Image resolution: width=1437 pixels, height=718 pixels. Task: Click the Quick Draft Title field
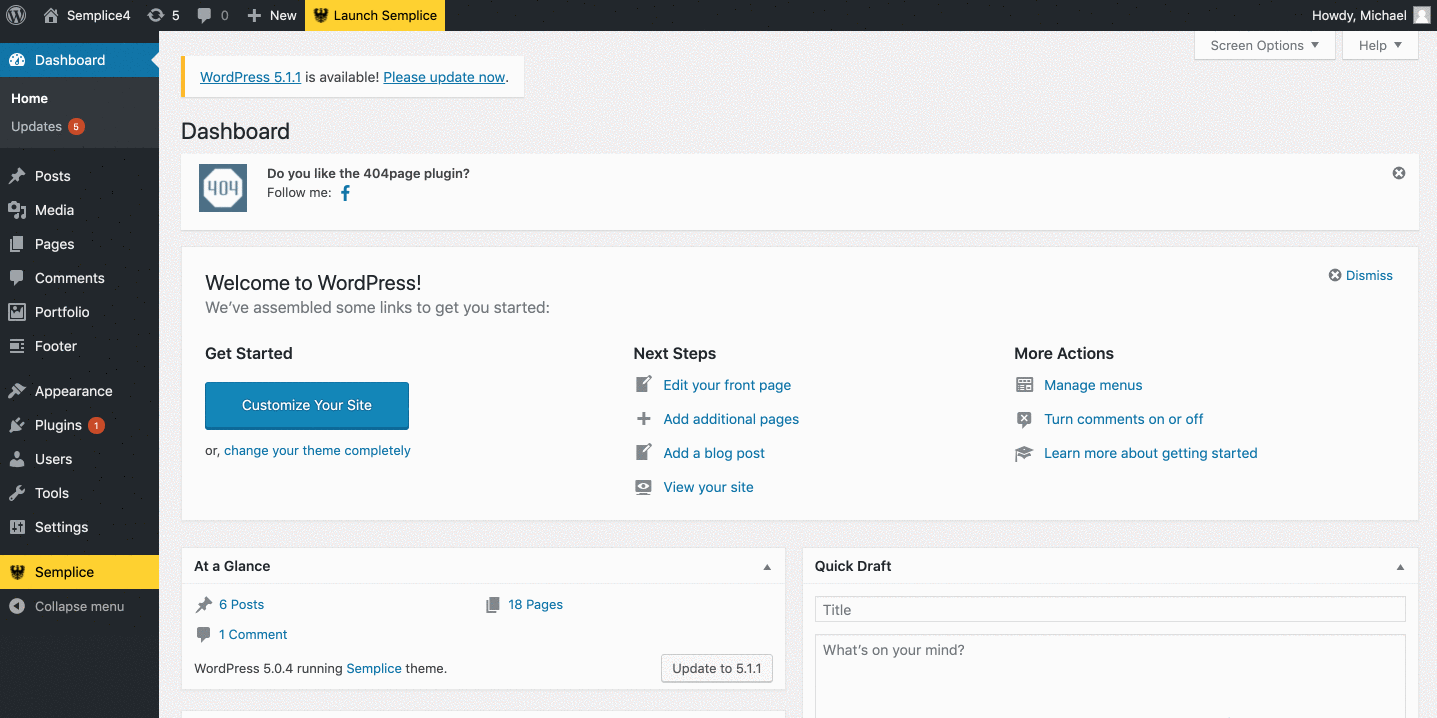tap(1110, 609)
